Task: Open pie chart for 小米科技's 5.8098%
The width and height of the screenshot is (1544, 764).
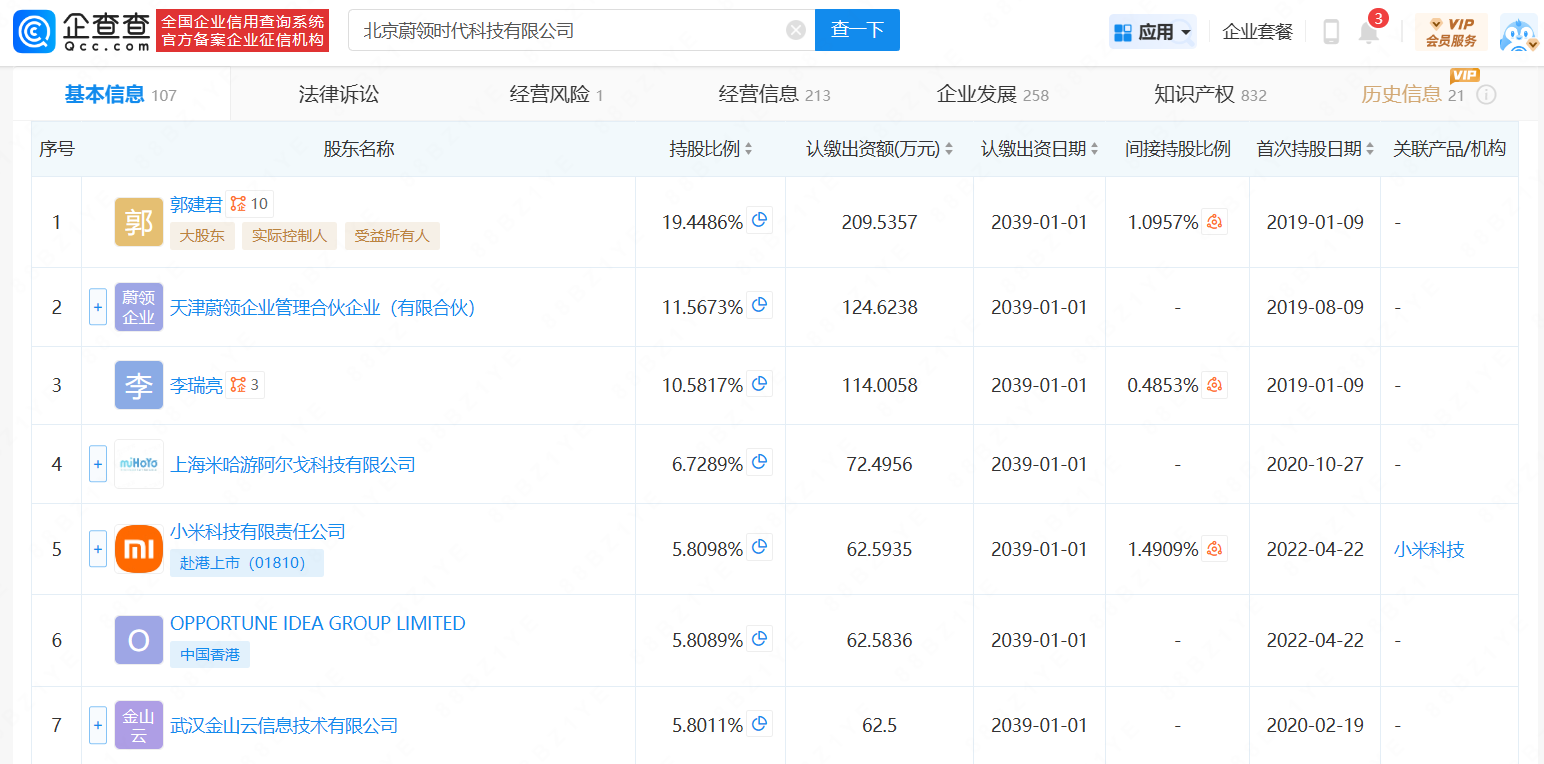Action: pyautogui.click(x=760, y=547)
